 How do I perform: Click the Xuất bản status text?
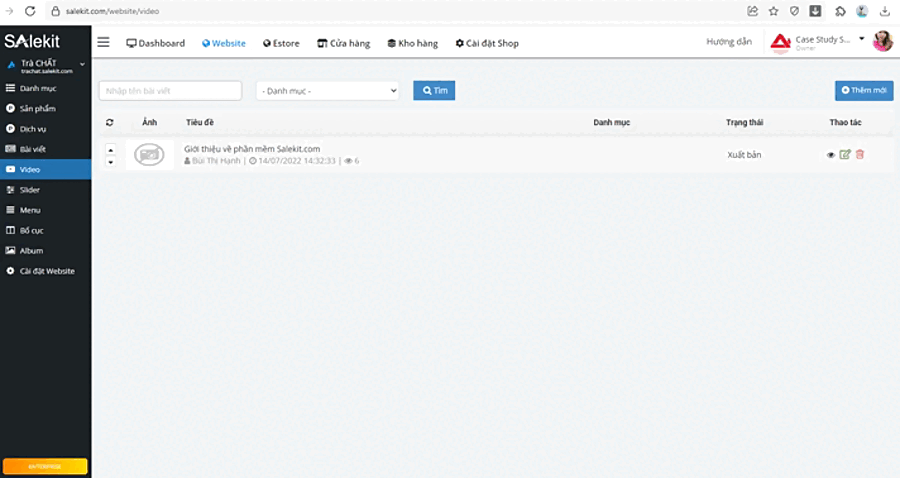(x=744, y=155)
